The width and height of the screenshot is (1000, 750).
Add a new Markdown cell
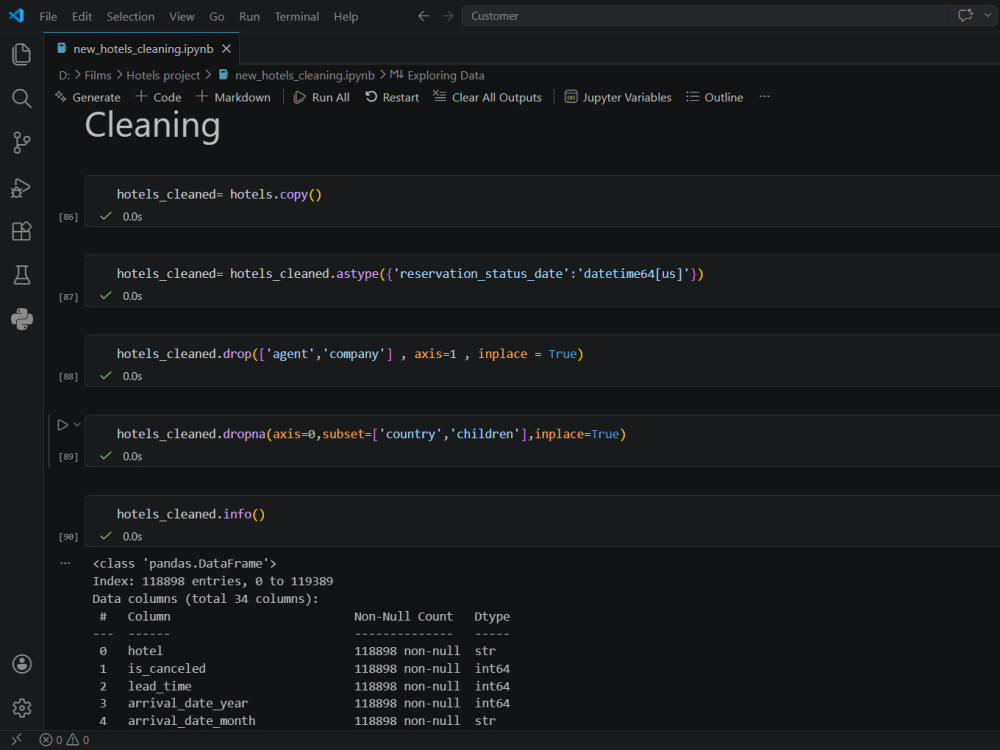[x=233, y=97]
